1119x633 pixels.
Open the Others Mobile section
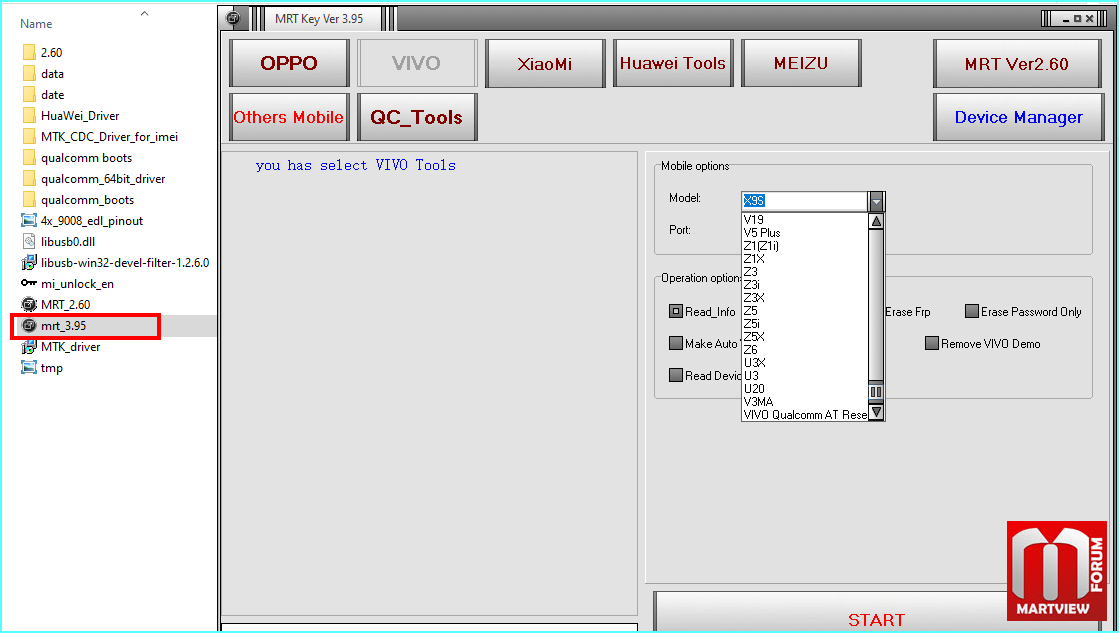coord(289,117)
